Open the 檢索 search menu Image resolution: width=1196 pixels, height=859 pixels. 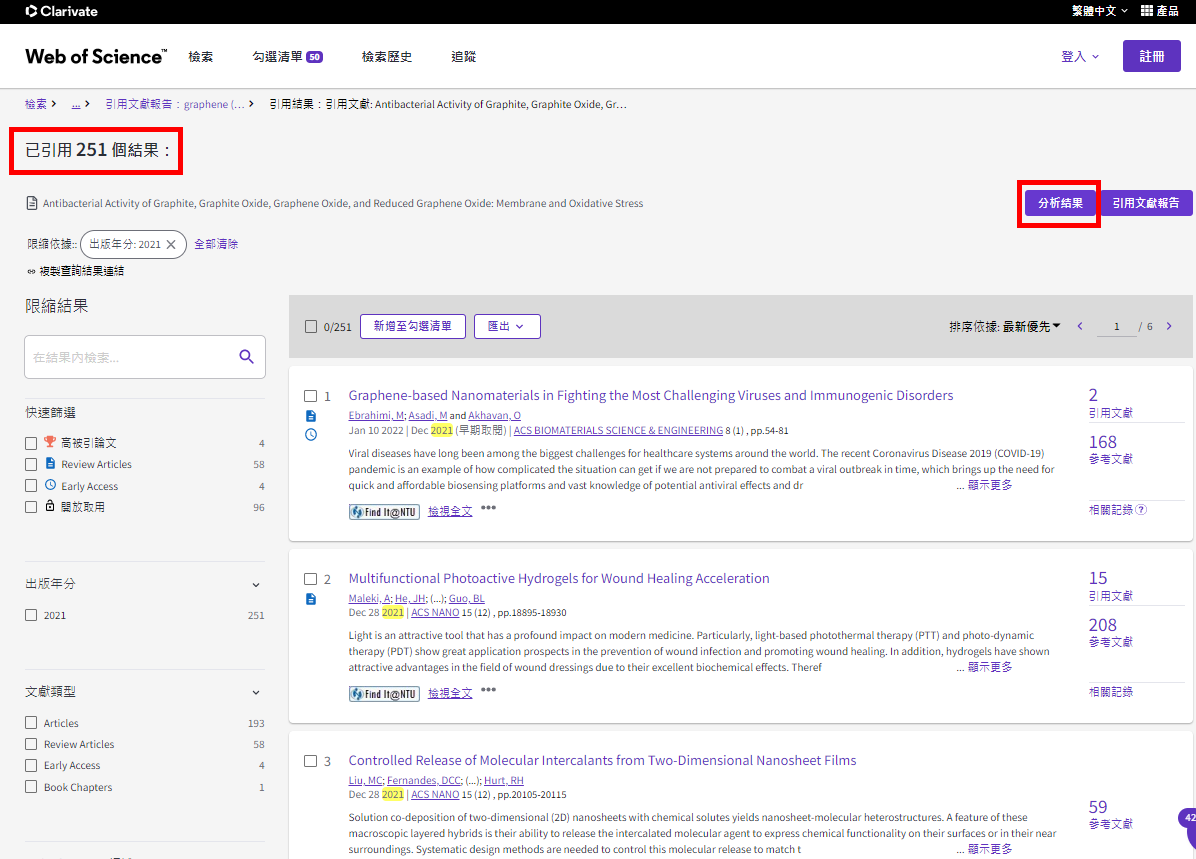(x=201, y=56)
